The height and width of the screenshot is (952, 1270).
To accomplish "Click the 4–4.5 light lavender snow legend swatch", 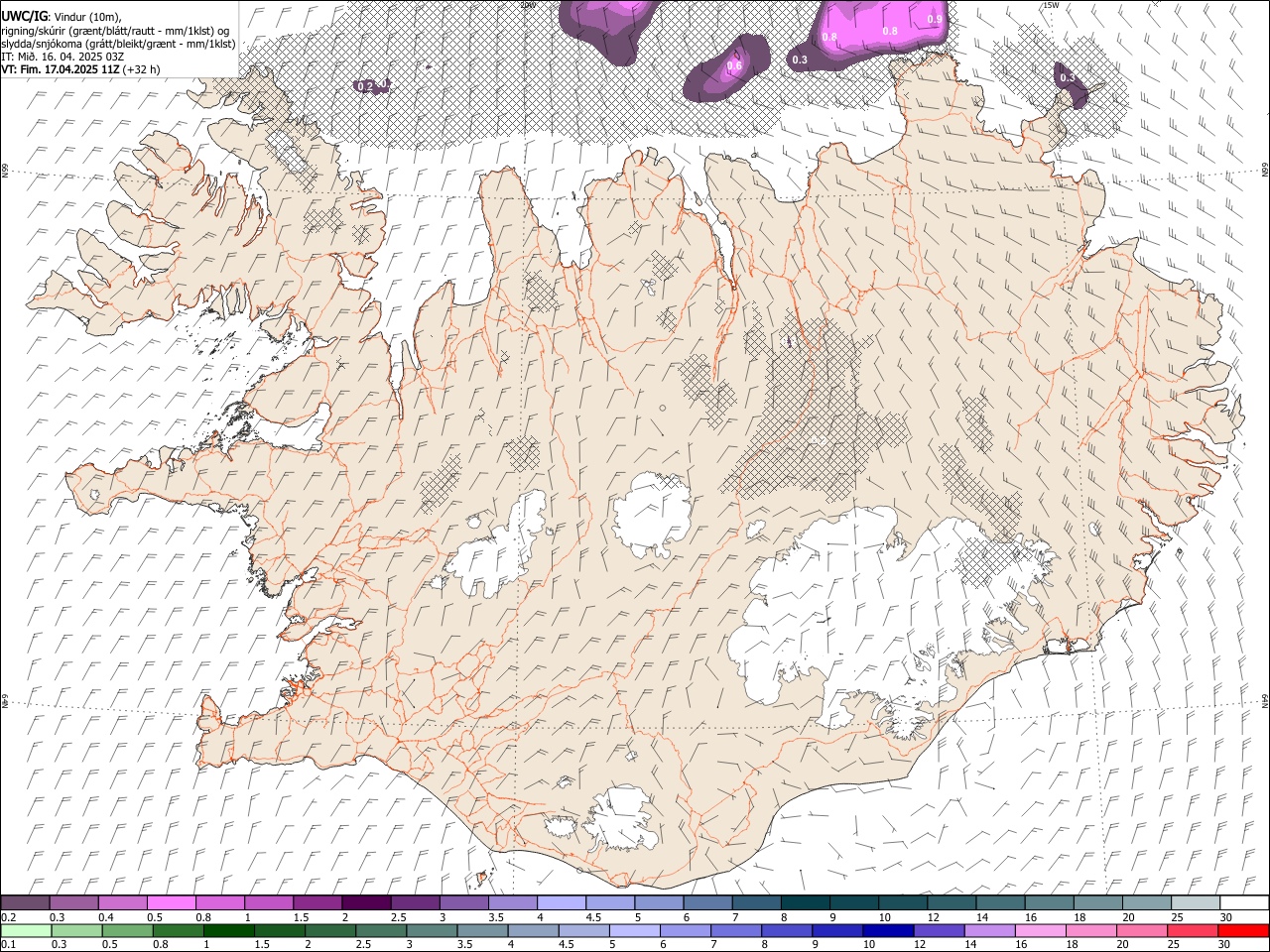I will point(561,903).
